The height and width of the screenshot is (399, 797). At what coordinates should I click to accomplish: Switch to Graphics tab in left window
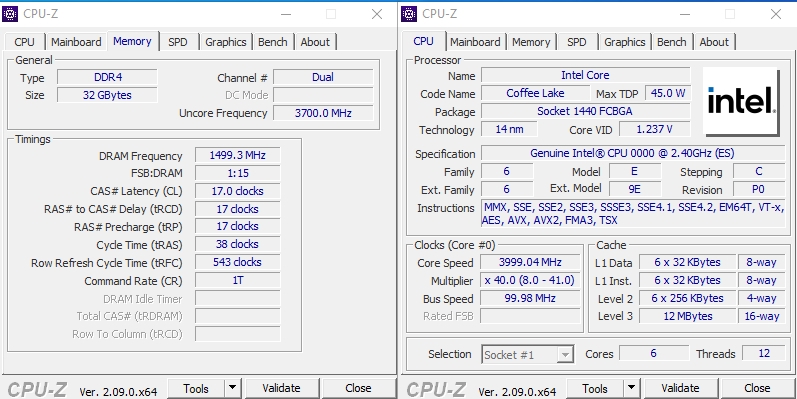[226, 42]
